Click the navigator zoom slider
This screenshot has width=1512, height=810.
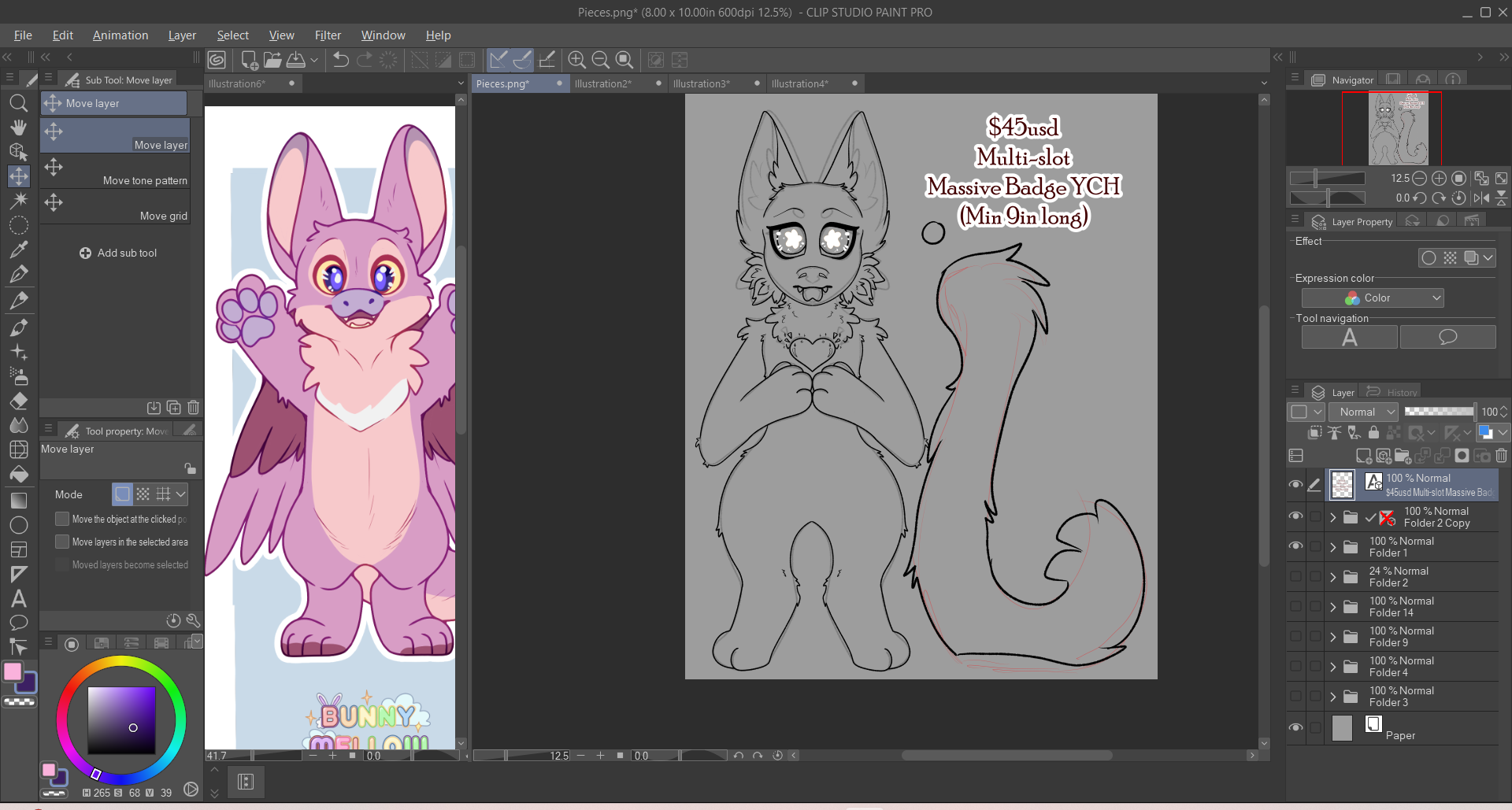pos(1327,179)
